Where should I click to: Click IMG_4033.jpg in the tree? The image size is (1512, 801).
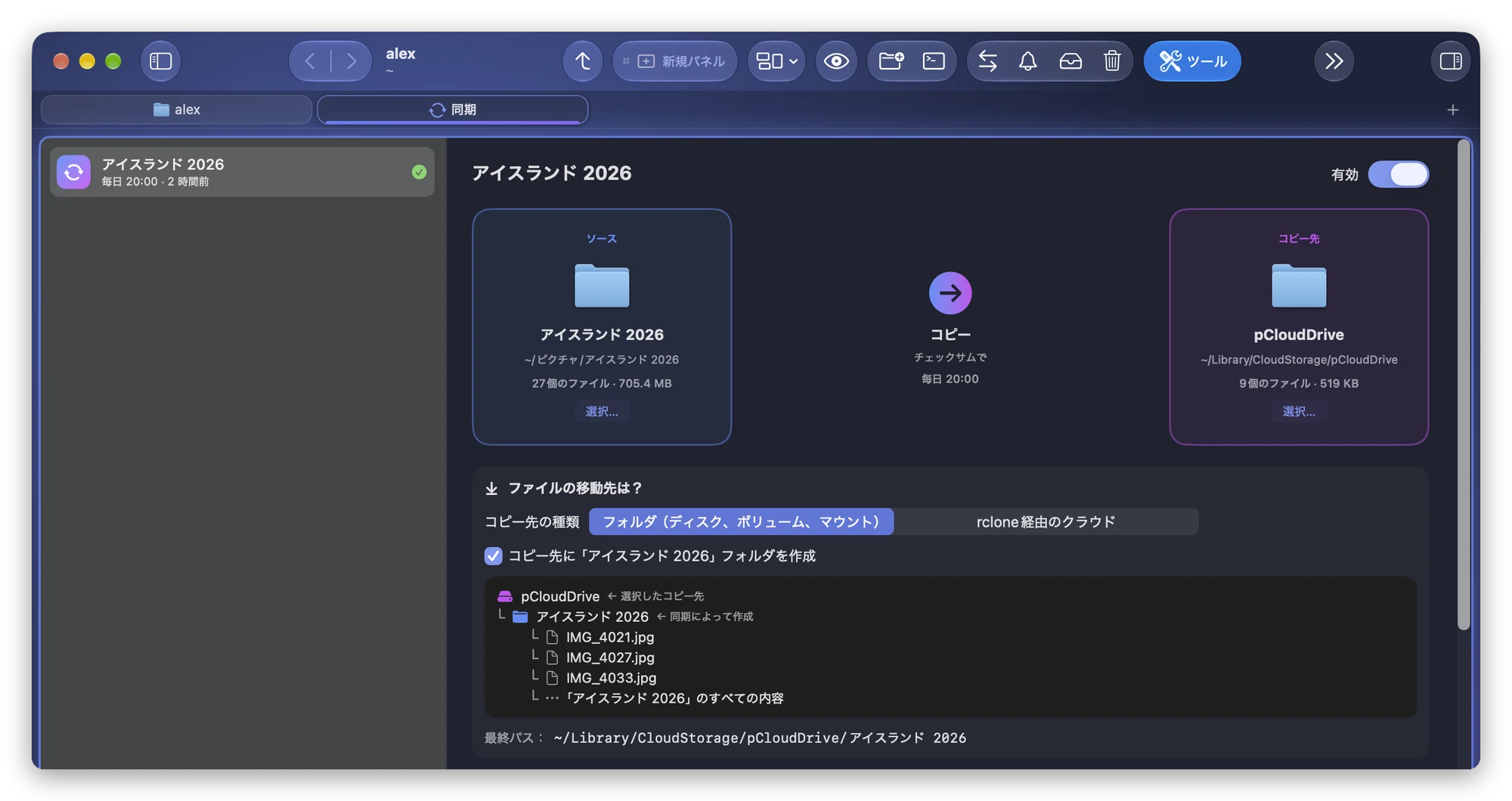(611, 678)
